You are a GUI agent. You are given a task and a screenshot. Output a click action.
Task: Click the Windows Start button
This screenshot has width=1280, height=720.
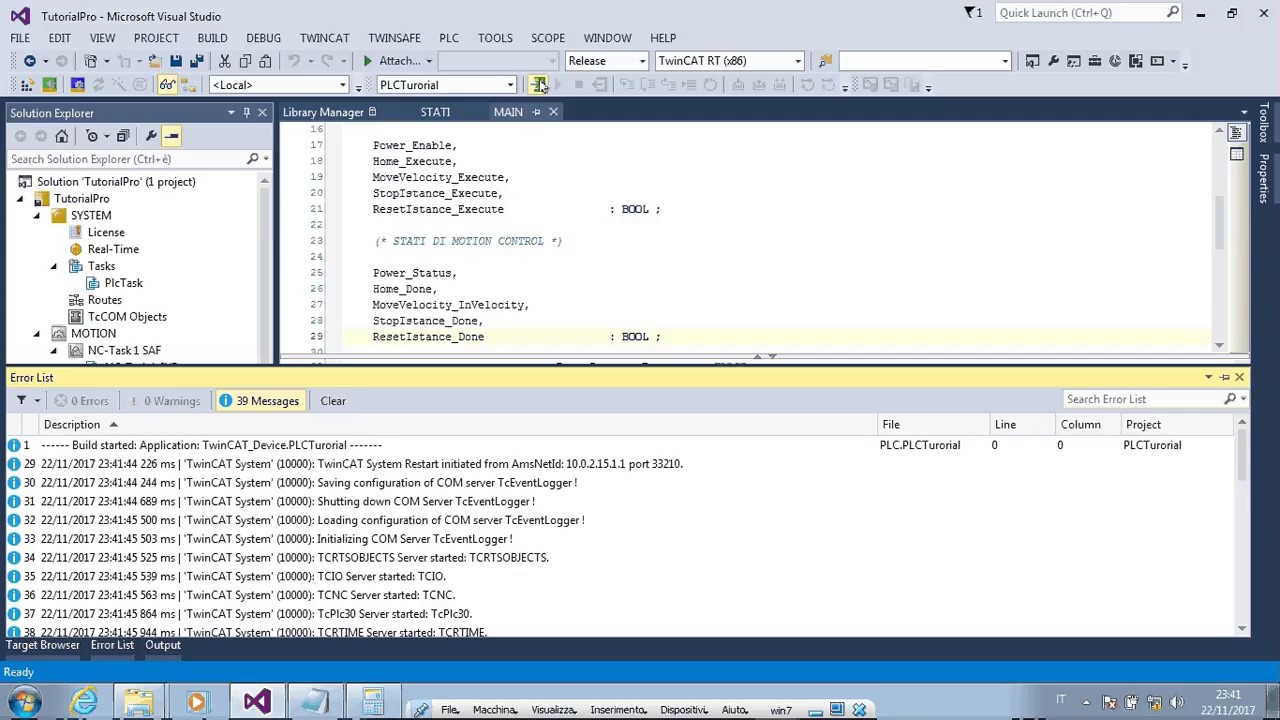tap(25, 702)
